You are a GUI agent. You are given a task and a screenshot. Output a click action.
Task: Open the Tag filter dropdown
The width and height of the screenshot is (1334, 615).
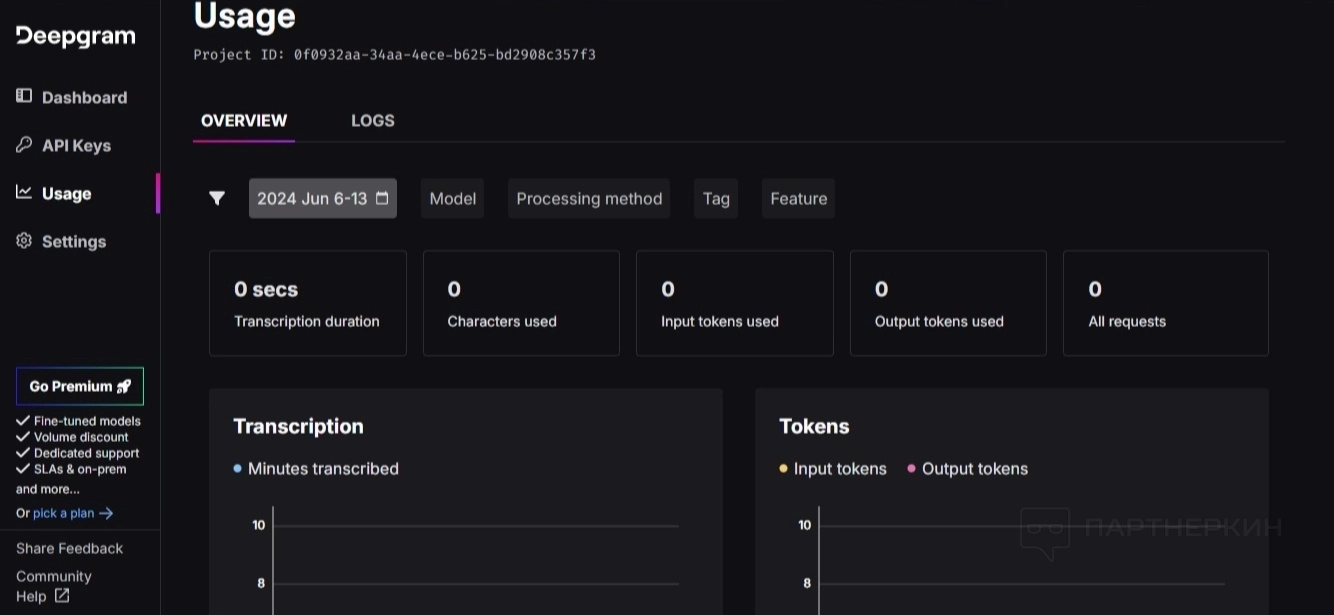click(x=716, y=198)
